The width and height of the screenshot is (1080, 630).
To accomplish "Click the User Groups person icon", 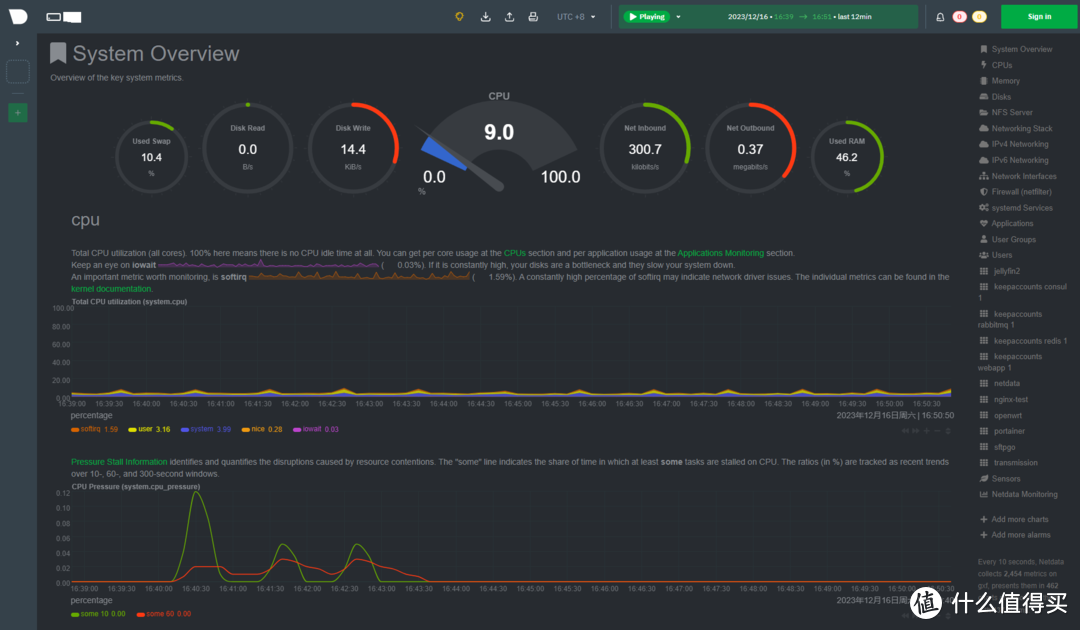I will click(x=984, y=239).
